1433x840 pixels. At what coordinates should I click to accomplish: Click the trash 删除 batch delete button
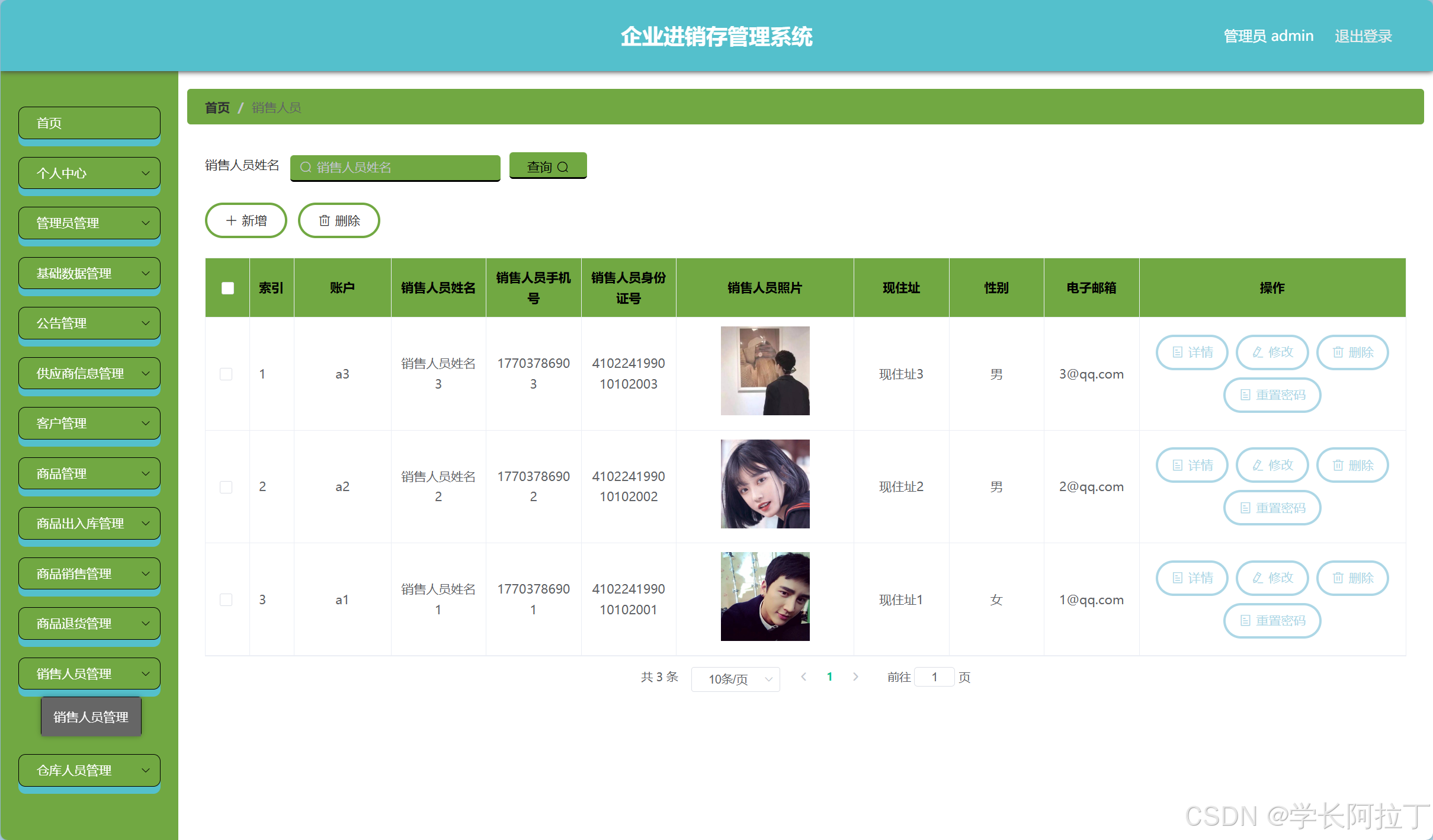339,220
